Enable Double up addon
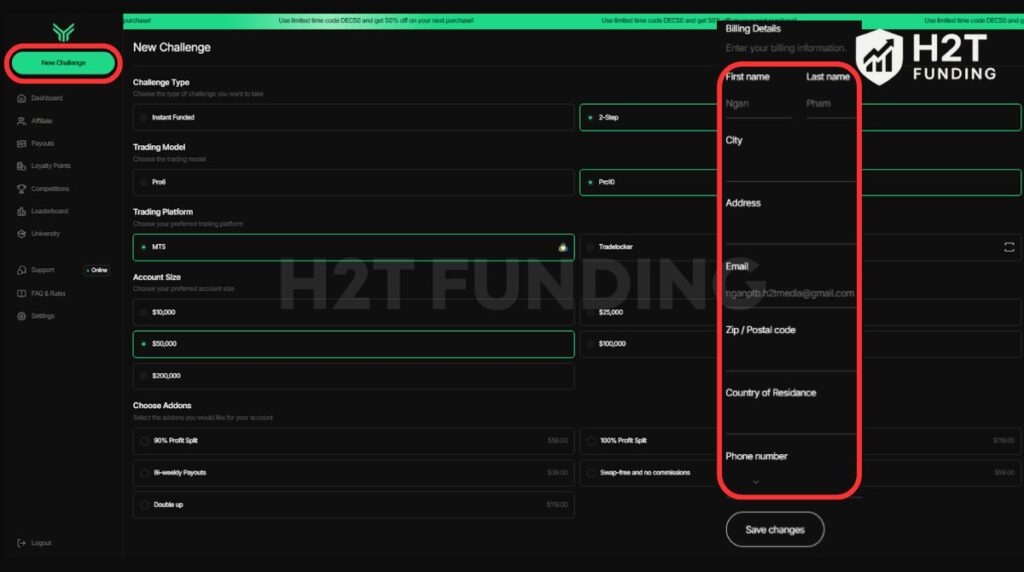This screenshot has width=1024, height=572. point(353,505)
